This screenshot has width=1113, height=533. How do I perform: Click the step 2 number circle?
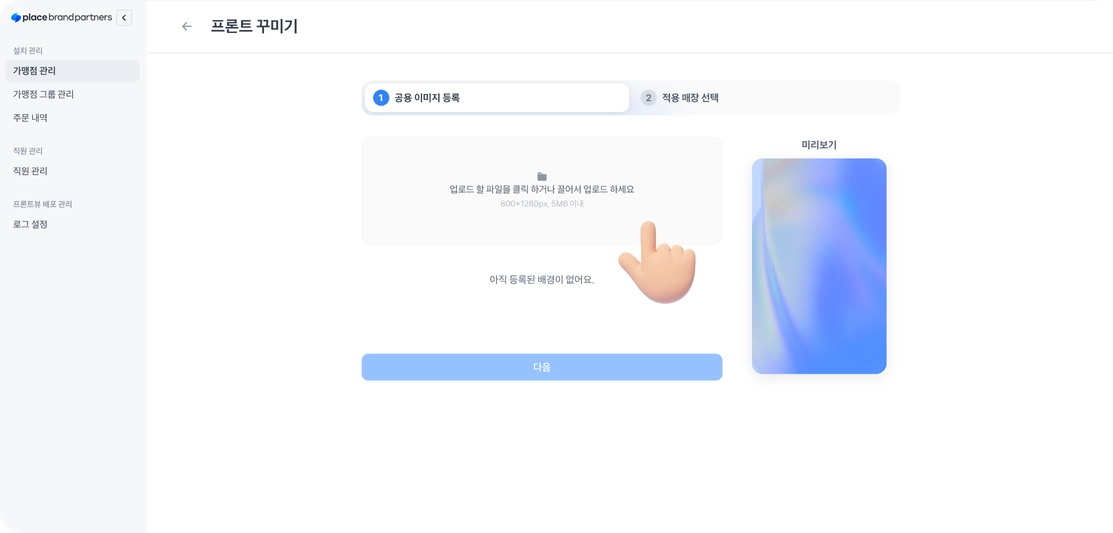(x=648, y=98)
